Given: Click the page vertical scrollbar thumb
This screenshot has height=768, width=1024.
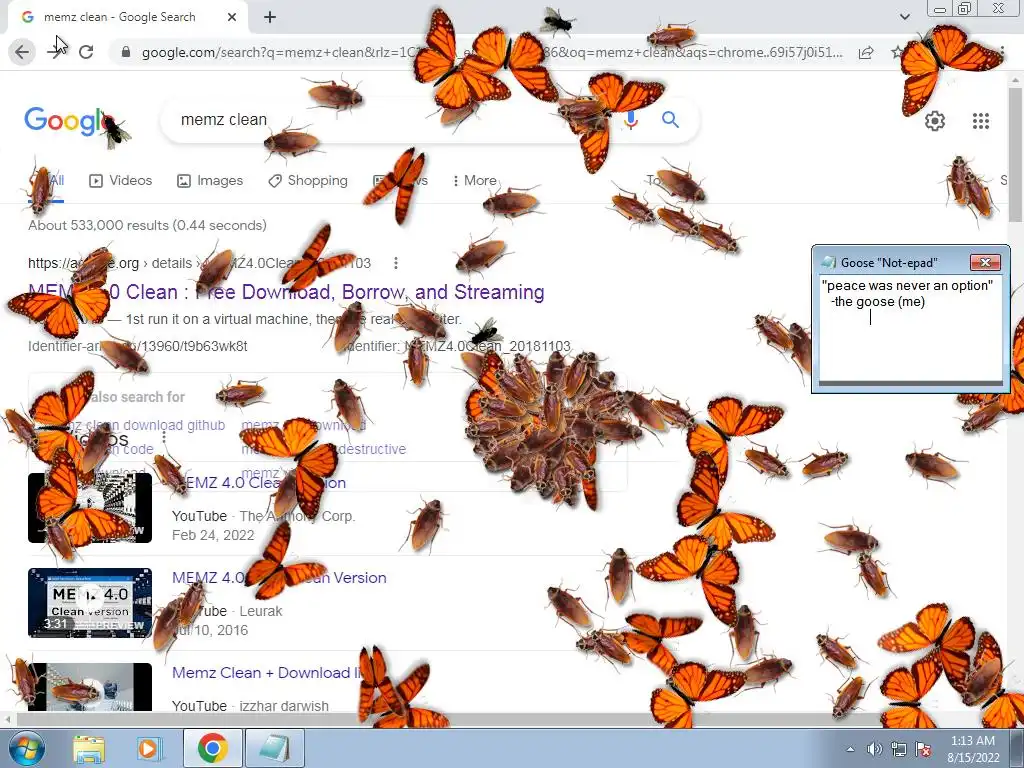Looking at the screenshot, I should (1016, 153).
